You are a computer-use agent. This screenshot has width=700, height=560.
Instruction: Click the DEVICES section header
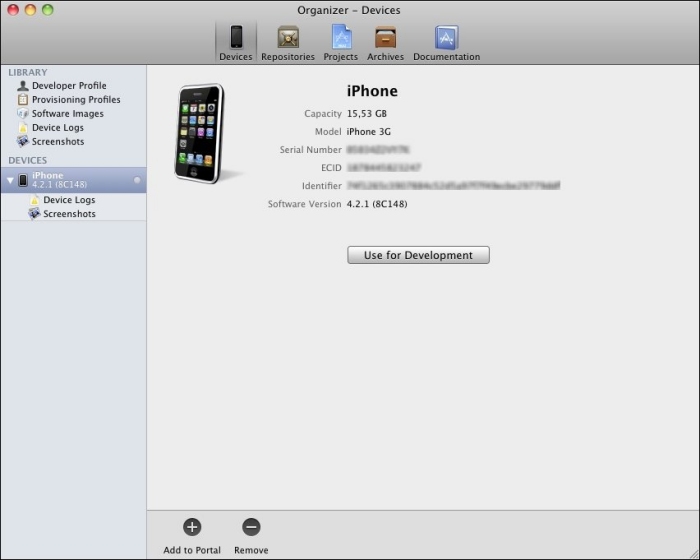28,160
